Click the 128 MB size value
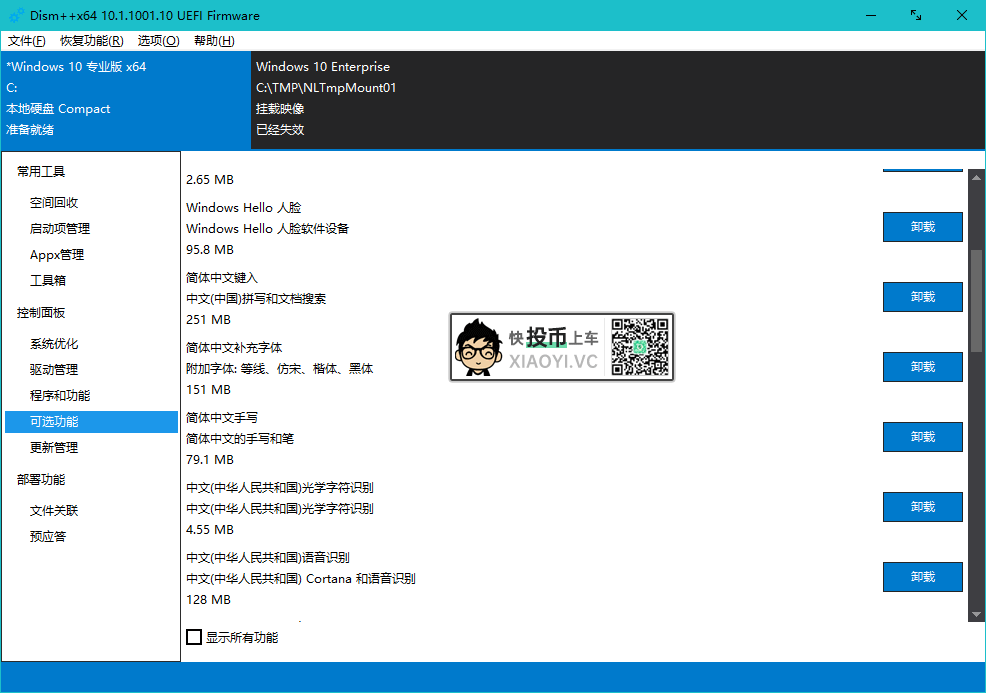 pyautogui.click(x=208, y=599)
